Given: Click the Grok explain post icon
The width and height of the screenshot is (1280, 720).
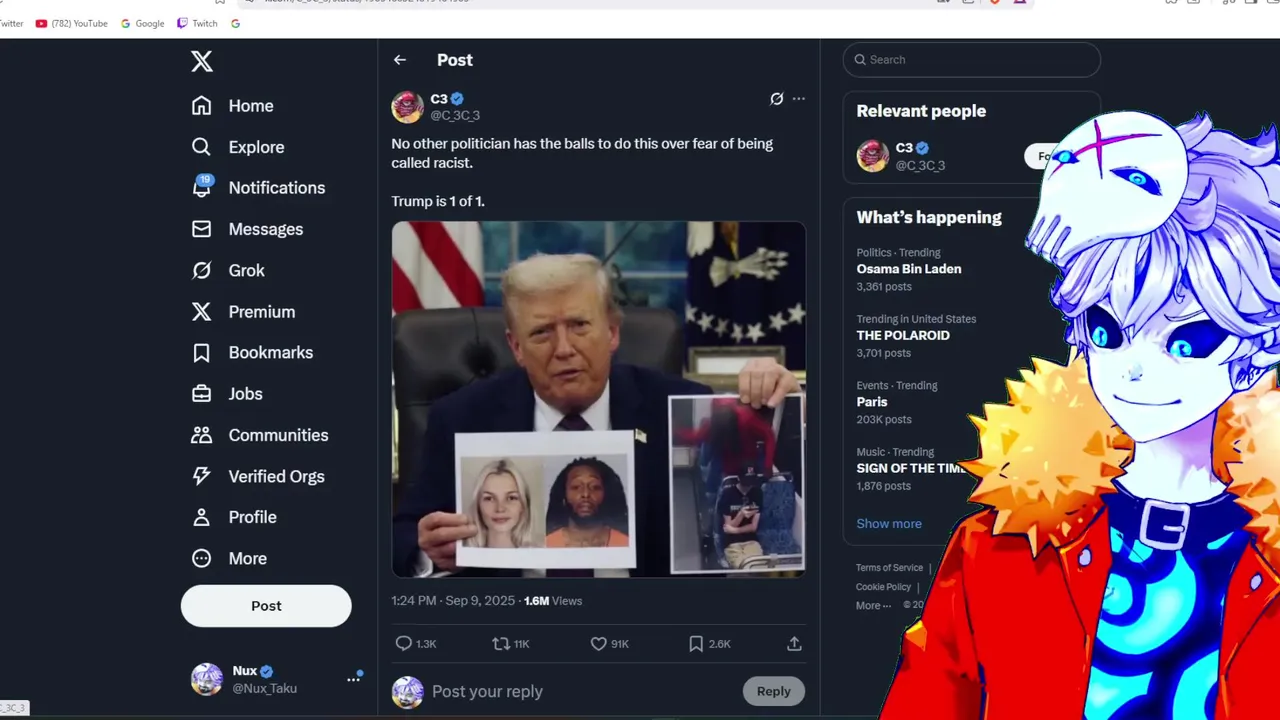Looking at the screenshot, I should point(776,99).
